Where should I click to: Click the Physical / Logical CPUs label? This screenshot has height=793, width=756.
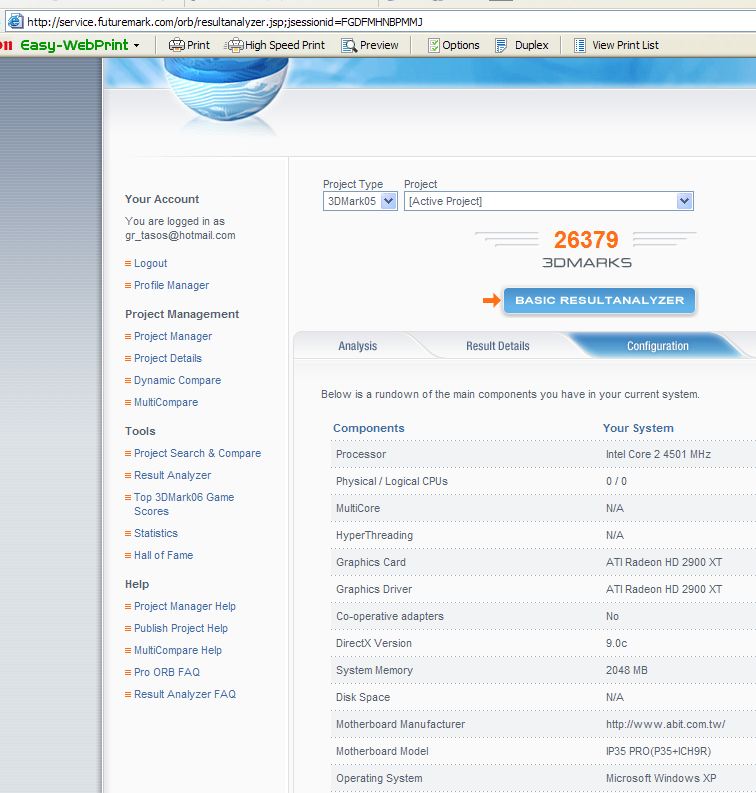click(392, 481)
